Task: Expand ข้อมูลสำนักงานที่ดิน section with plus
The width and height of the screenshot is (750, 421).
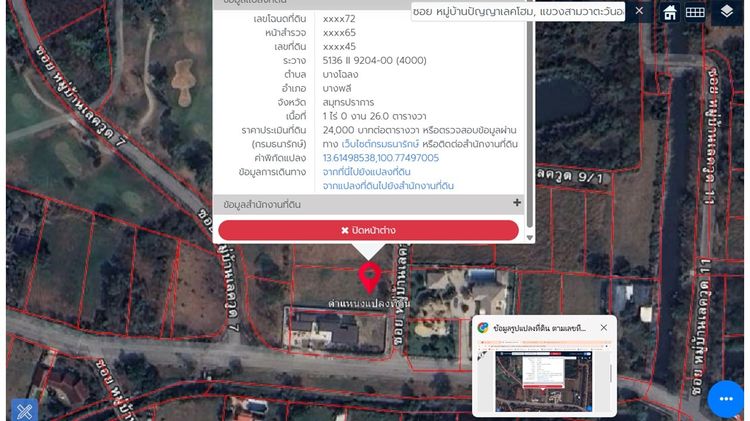Action: [517, 203]
